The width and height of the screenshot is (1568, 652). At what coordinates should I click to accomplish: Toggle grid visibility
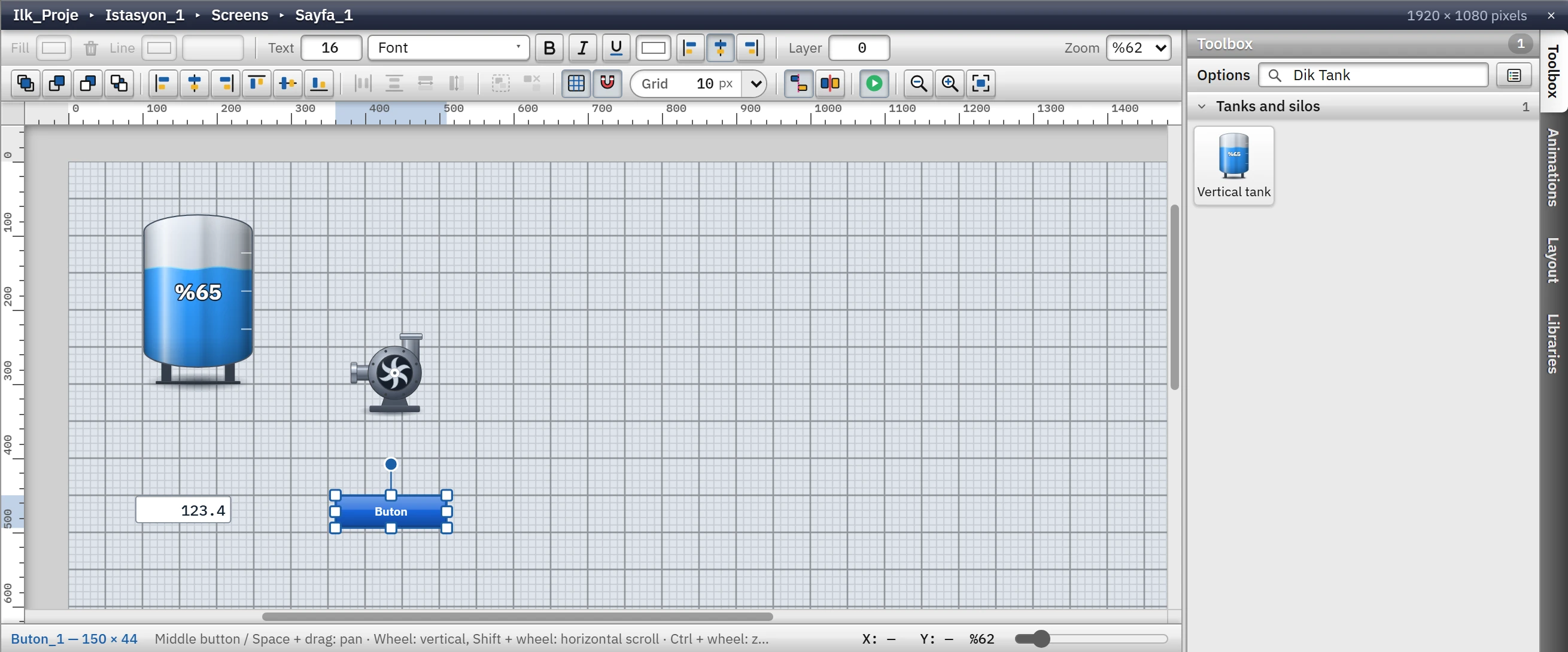[x=576, y=83]
